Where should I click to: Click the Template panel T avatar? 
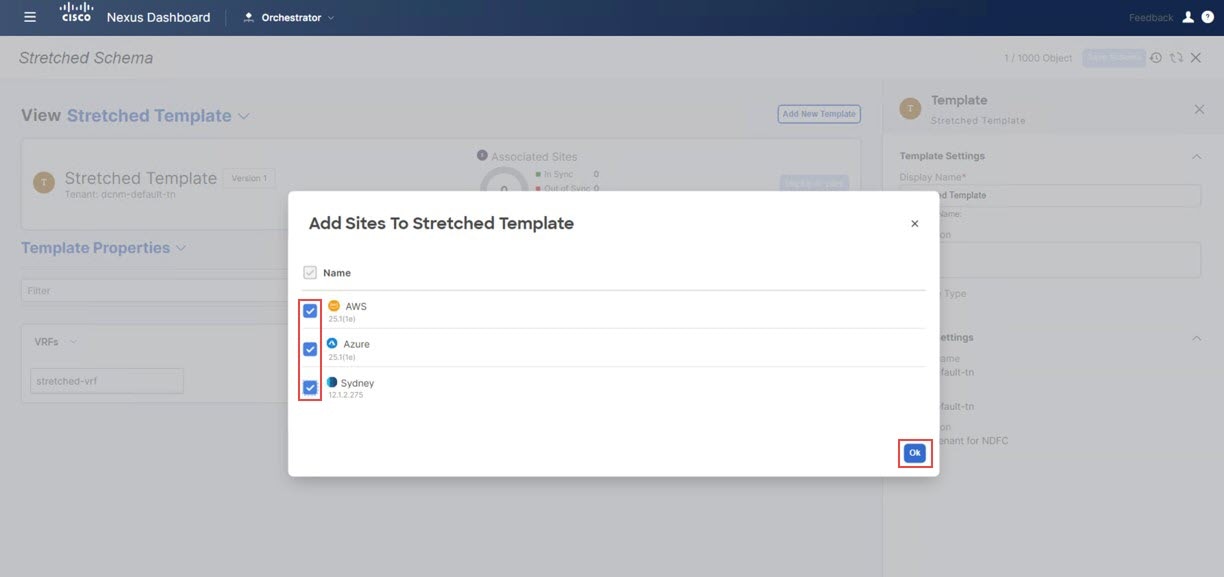[x=910, y=109]
